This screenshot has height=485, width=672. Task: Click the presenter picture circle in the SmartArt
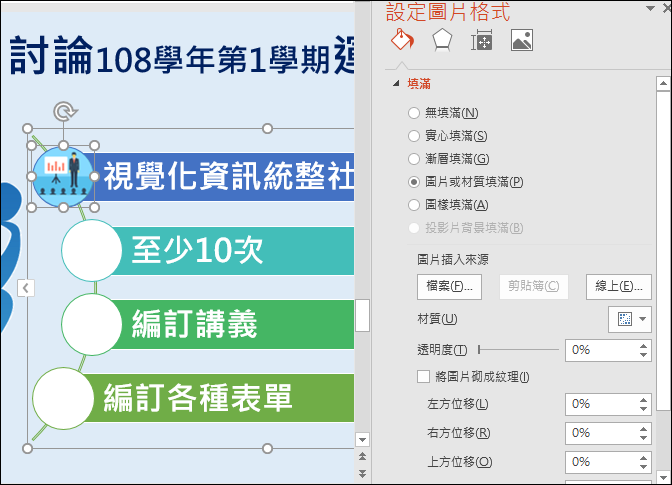63,177
